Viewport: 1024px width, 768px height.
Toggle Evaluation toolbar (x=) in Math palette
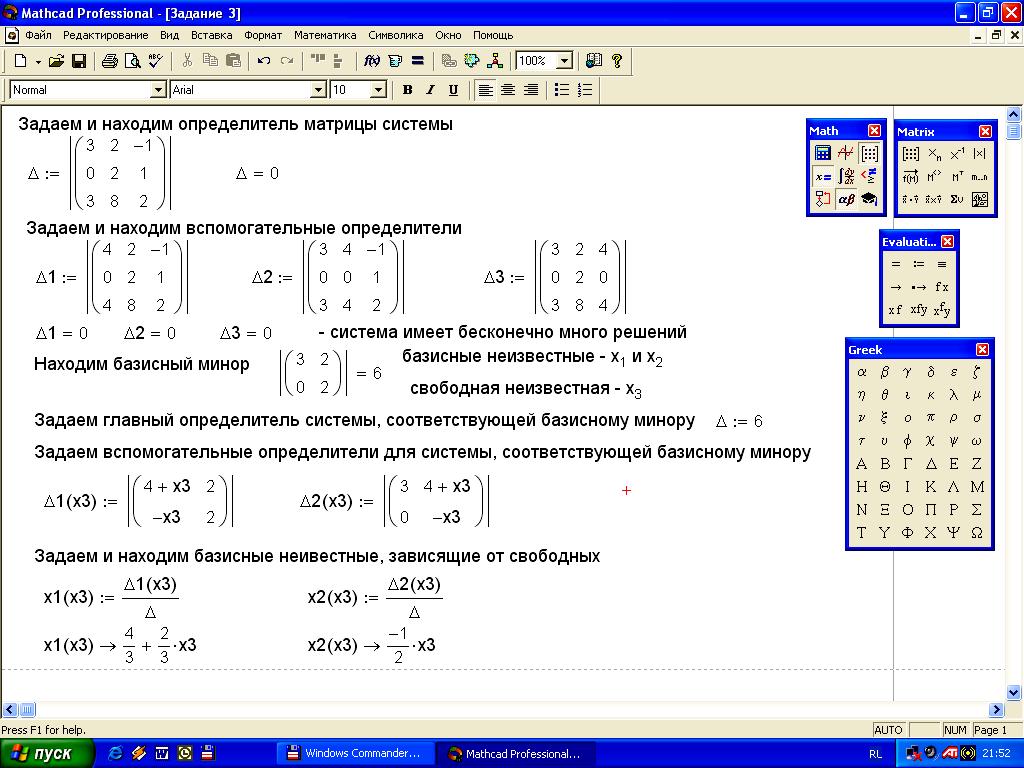823,176
